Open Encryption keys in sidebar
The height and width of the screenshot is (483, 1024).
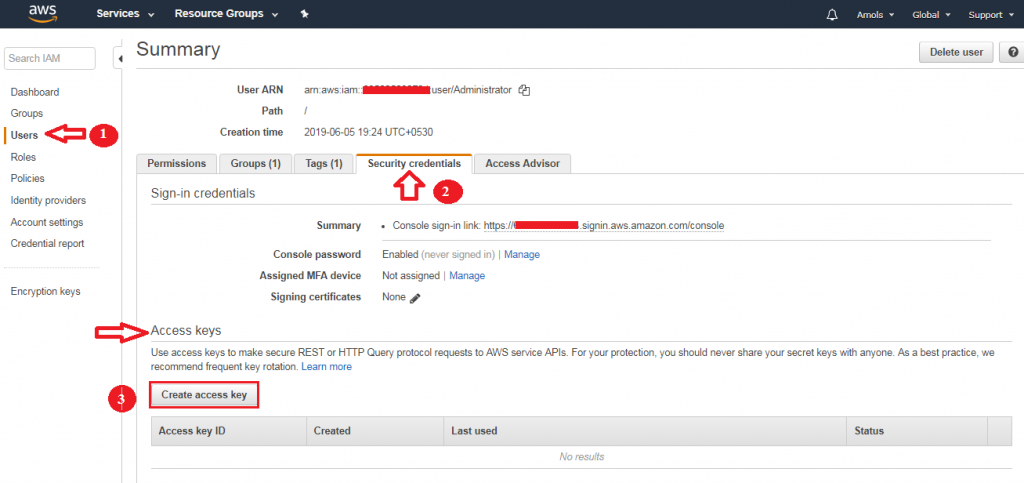point(45,291)
